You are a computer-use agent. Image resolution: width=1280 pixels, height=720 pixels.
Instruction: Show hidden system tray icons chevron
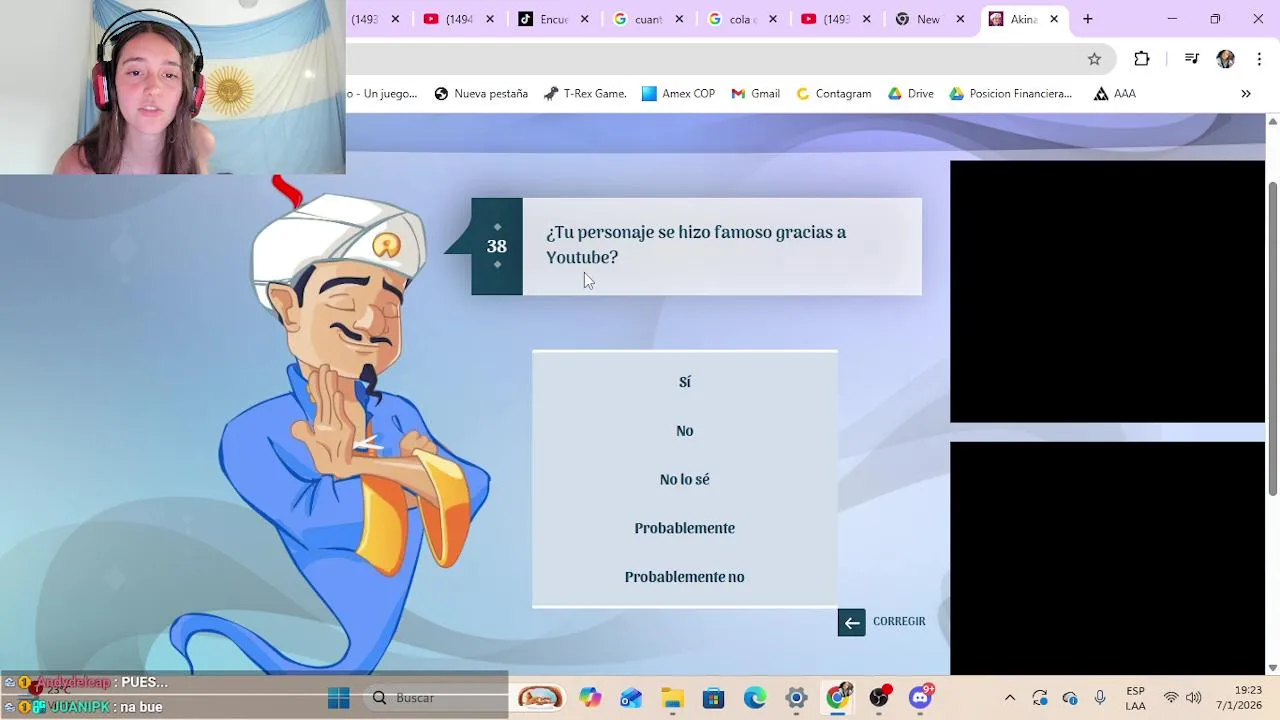click(x=1010, y=698)
